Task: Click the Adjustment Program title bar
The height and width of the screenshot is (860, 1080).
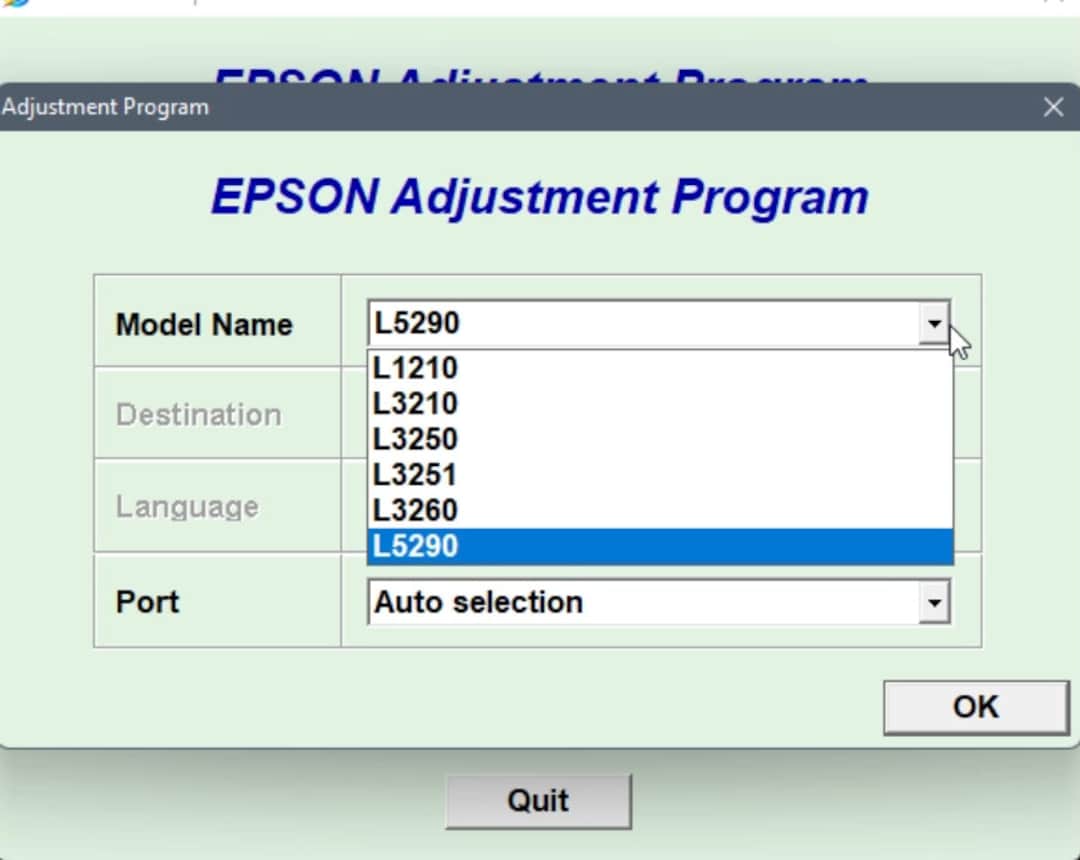Action: pos(400,106)
